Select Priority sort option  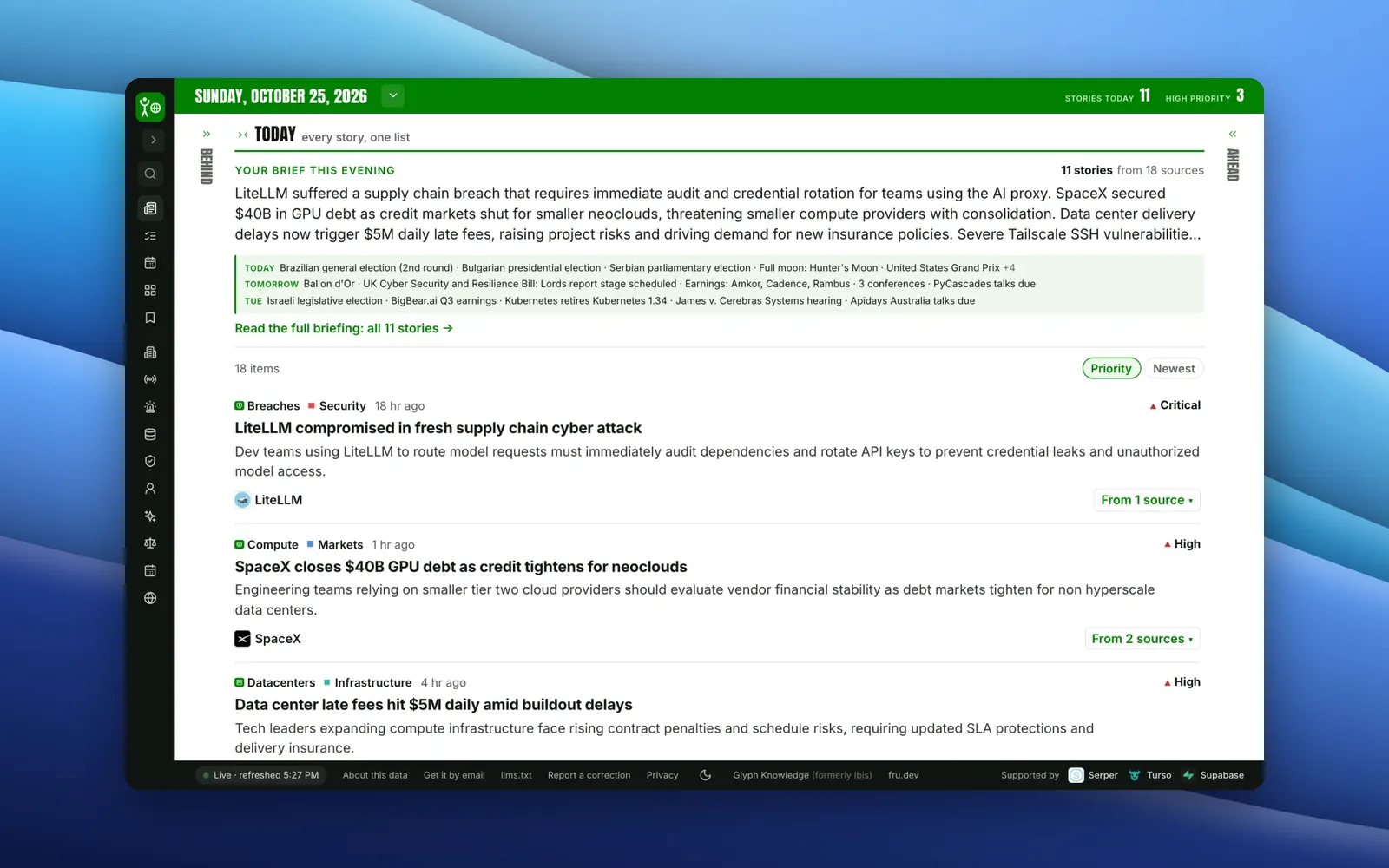point(1111,368)
